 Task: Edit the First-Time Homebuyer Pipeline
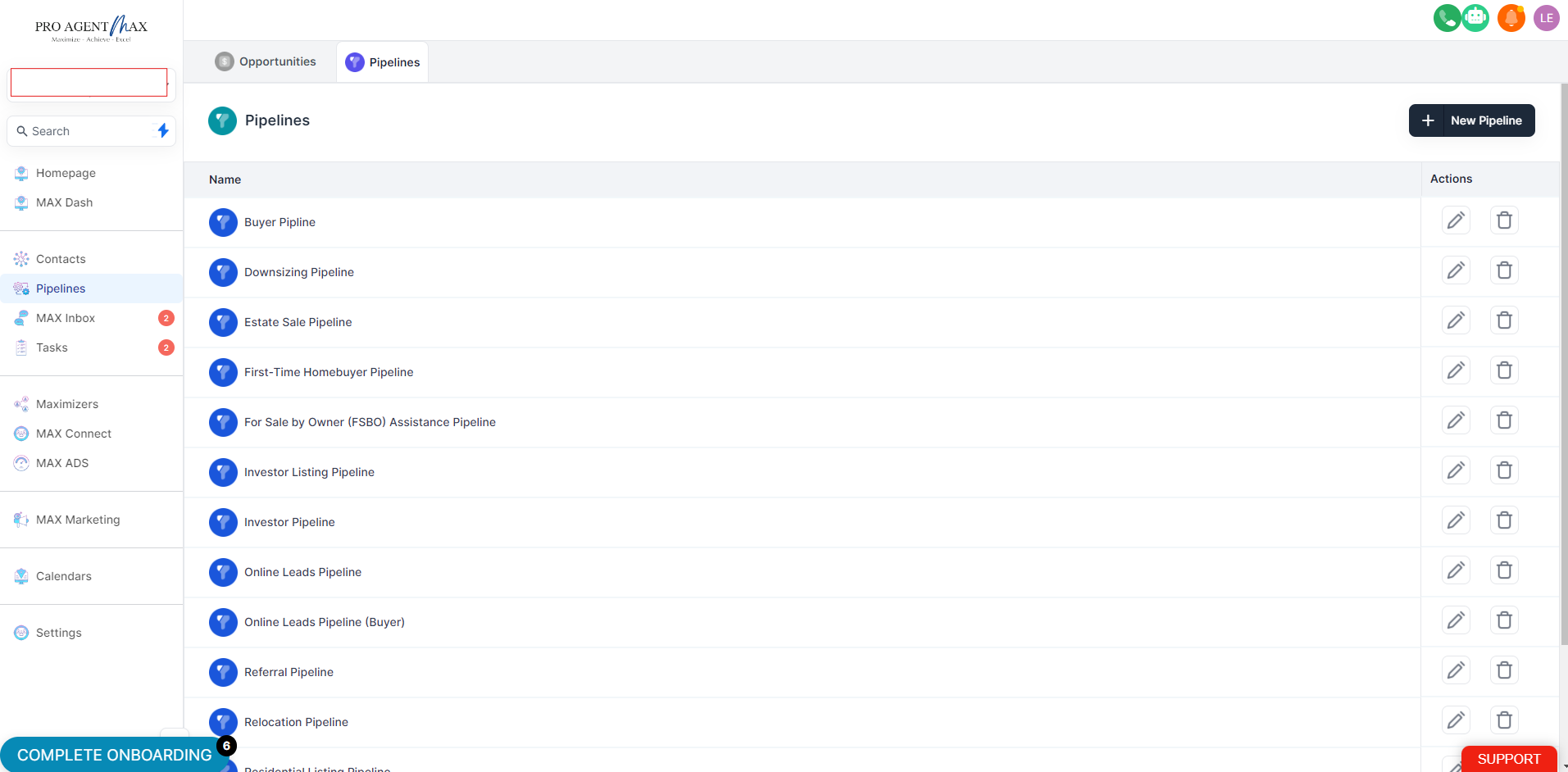1456,370
